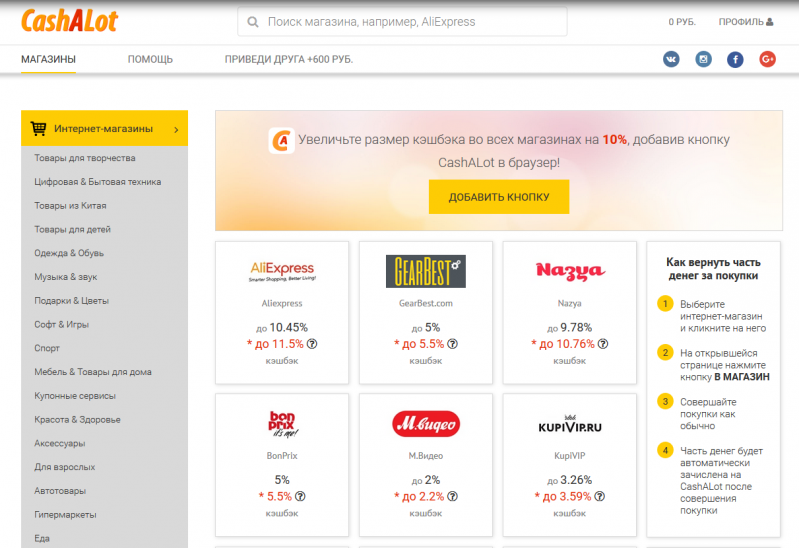Viewport: 799px width, 548px height.
Task: Select Музыка & звук category
Action: pos(65,277)
